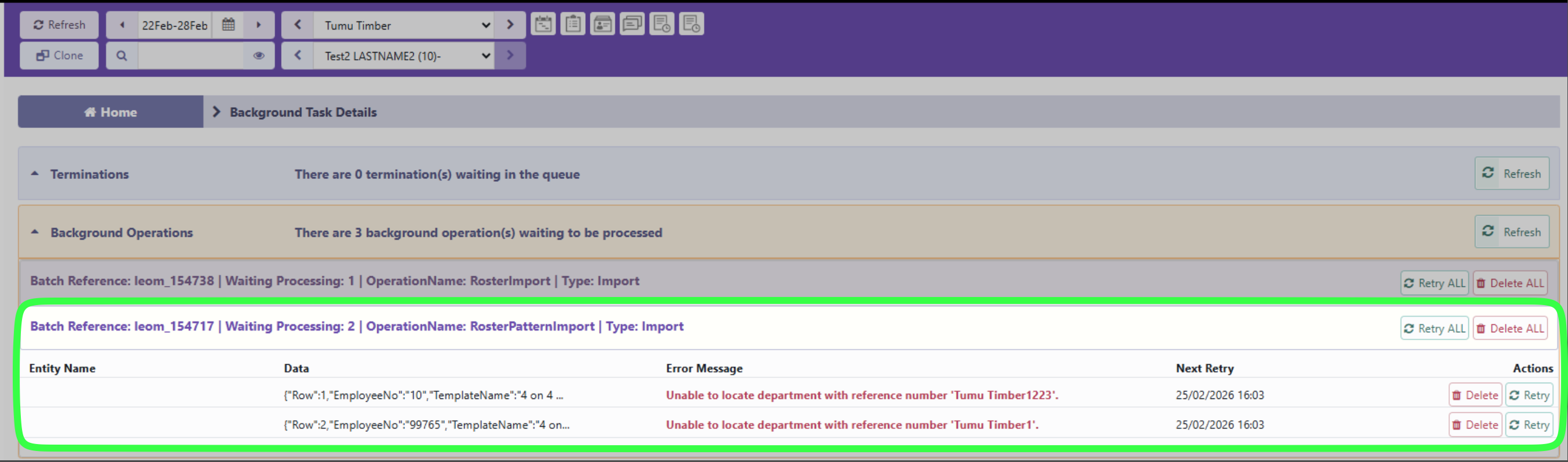Click the rightmost document-with-clock toolbar icon
The height and width of the screenshot is (462, 1568).
click(x=691, y=24)
